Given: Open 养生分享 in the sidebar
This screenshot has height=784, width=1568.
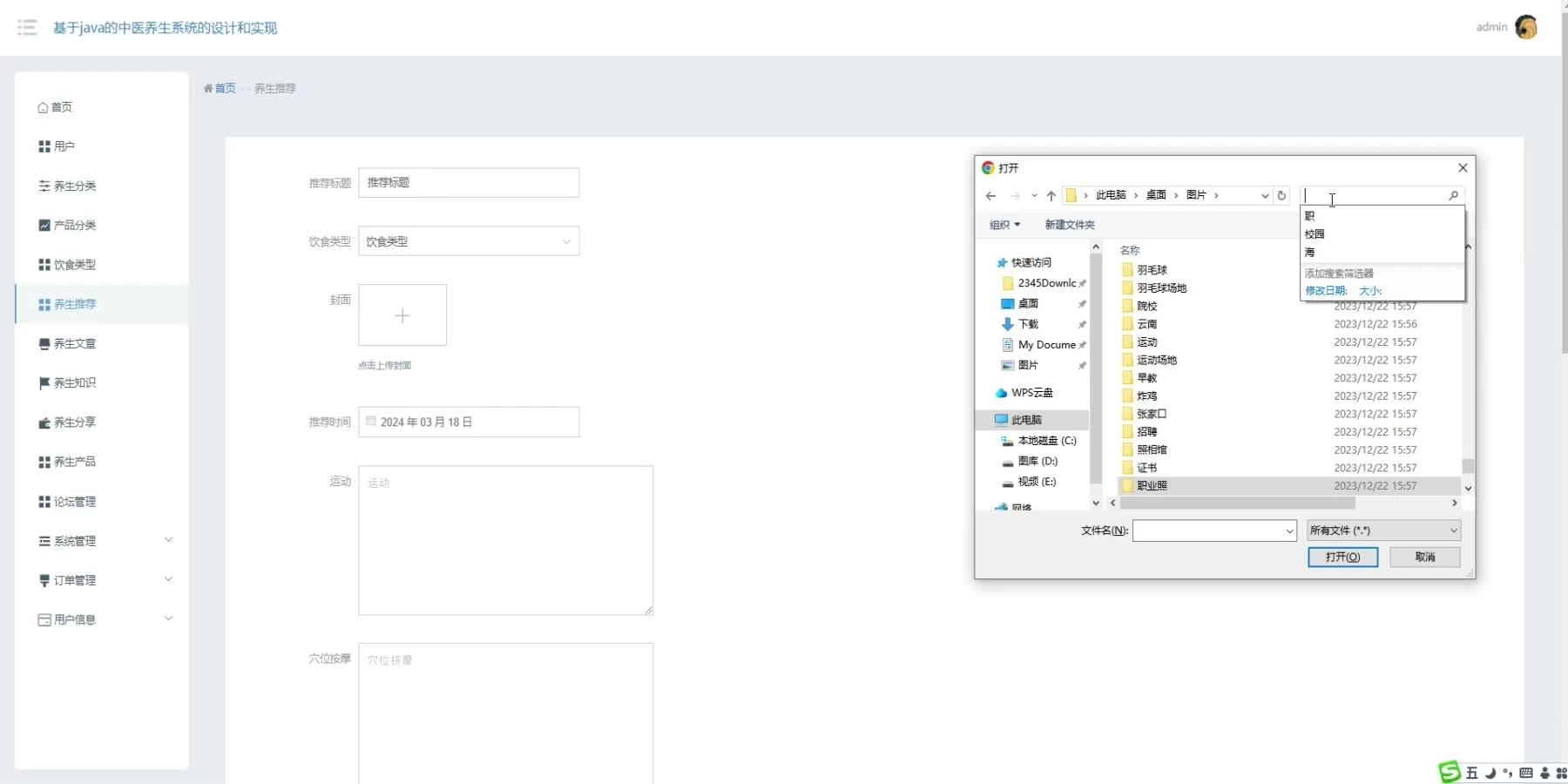Looking at the screenshot, I should pos(67,422).
